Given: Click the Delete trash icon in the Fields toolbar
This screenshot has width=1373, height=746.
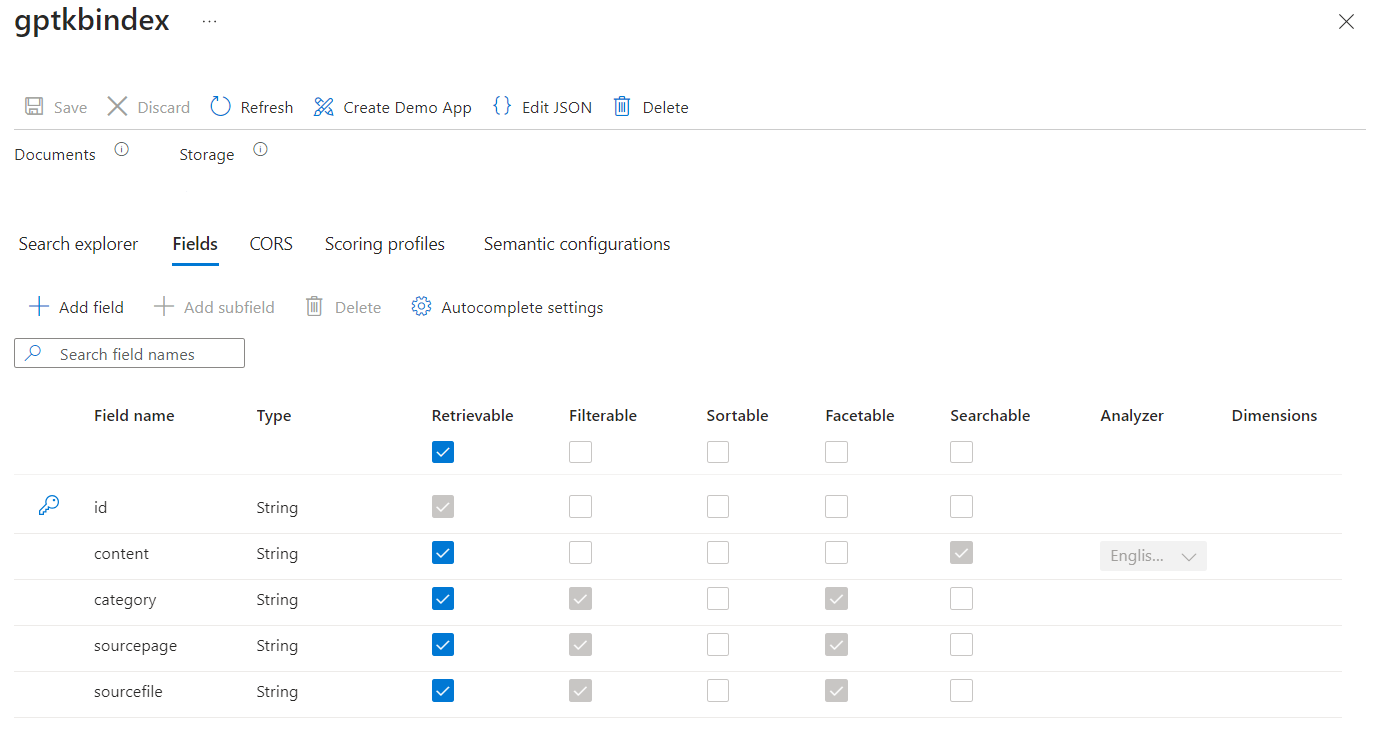Looking at the screenshot, I should [x=314, y=306].
